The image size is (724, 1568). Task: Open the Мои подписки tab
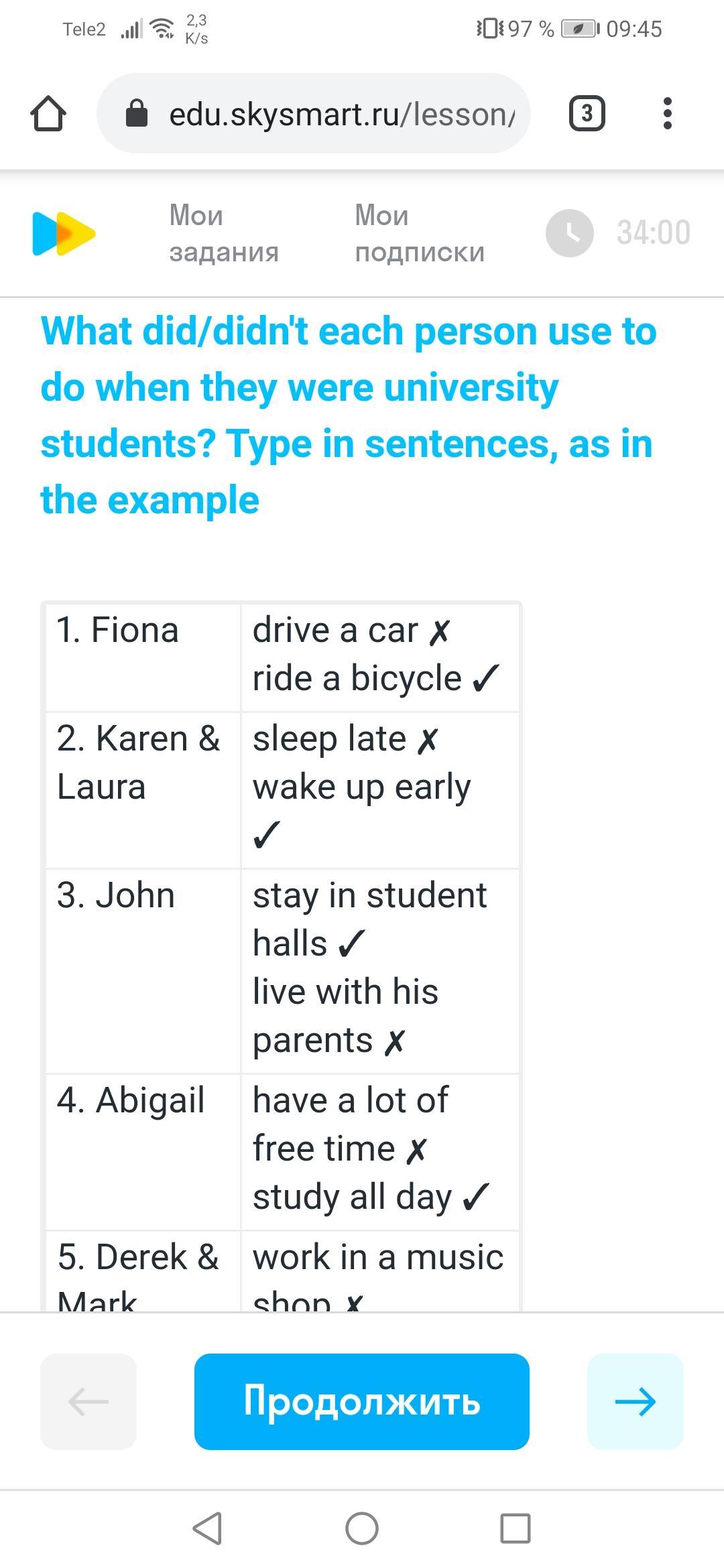tap(419, 233)
